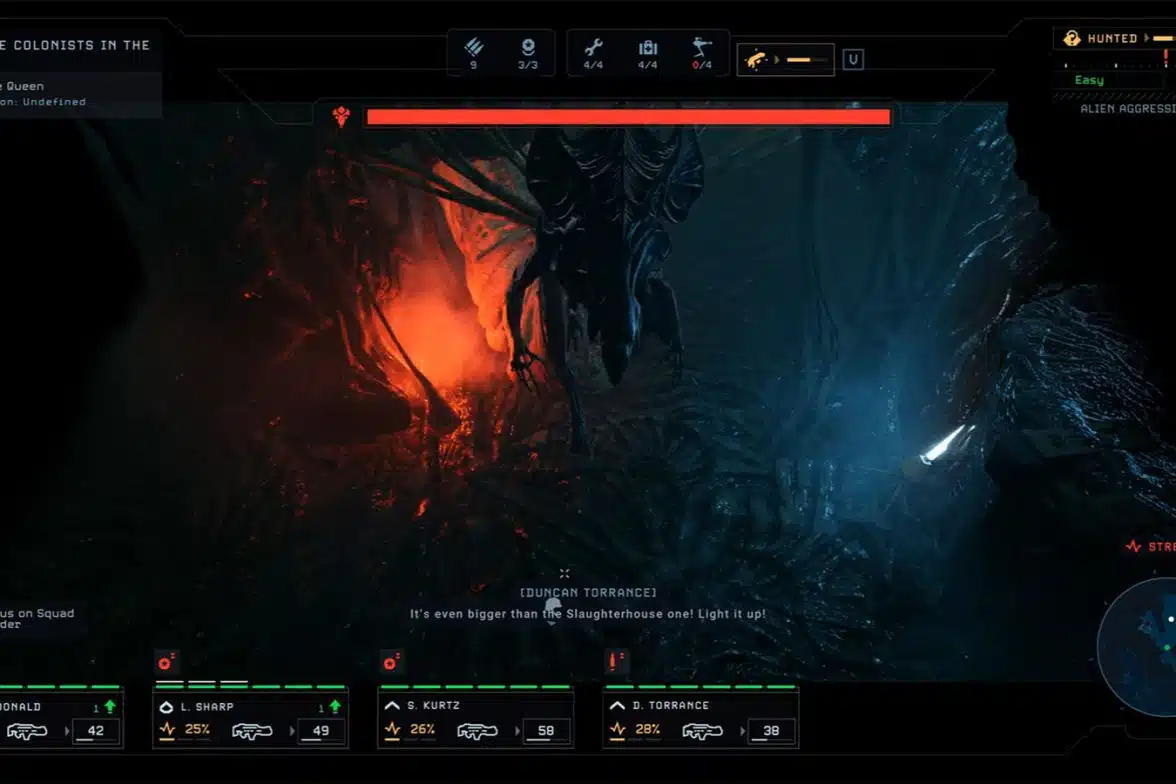Select the sentry gun icon above 0/4
This screenshot has width=1176, height=784.
coord(702,47)
